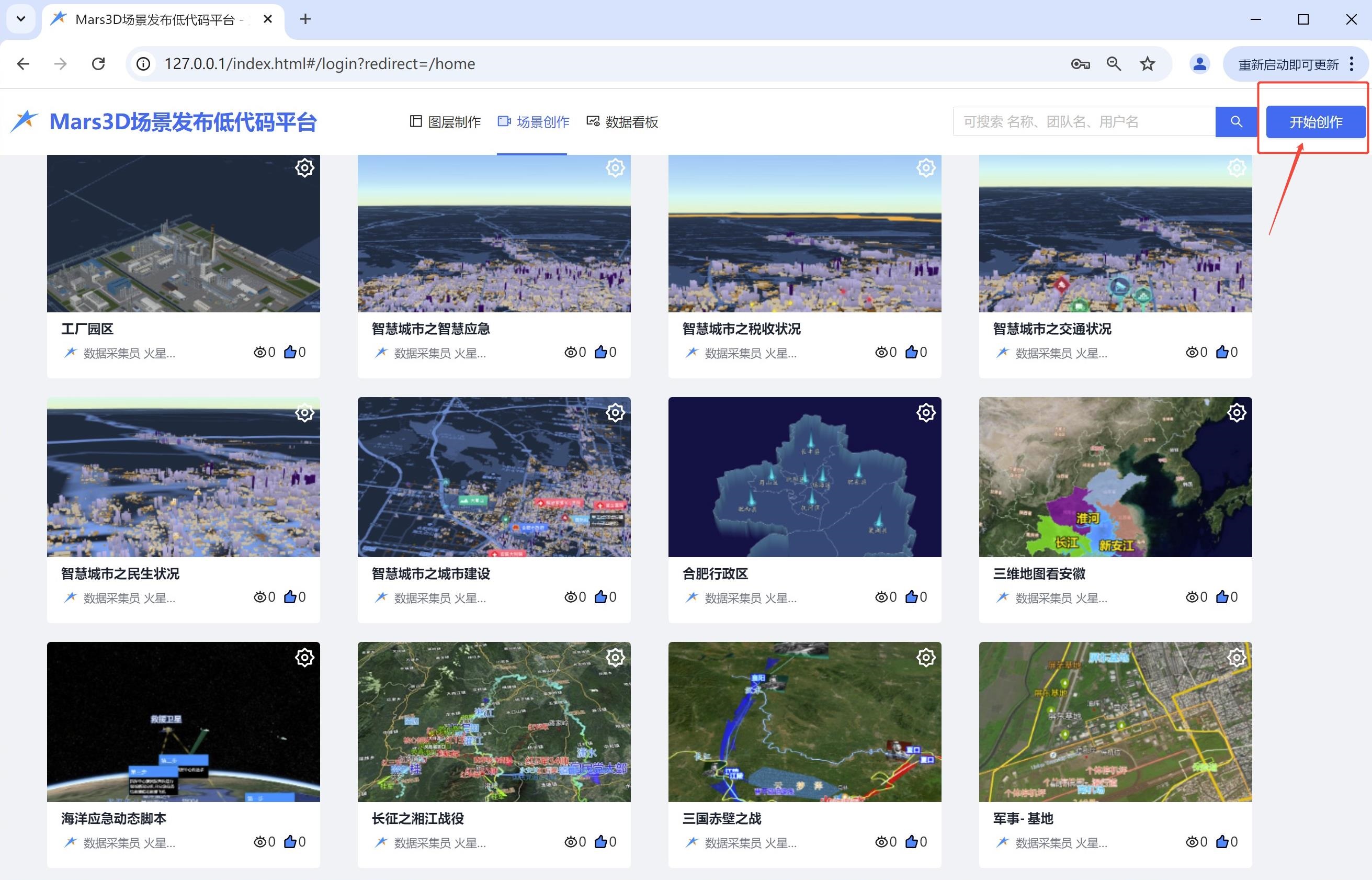Click the browser address bar URL
This screenshot has height=880, width=1372.
(x=319, y=64)
